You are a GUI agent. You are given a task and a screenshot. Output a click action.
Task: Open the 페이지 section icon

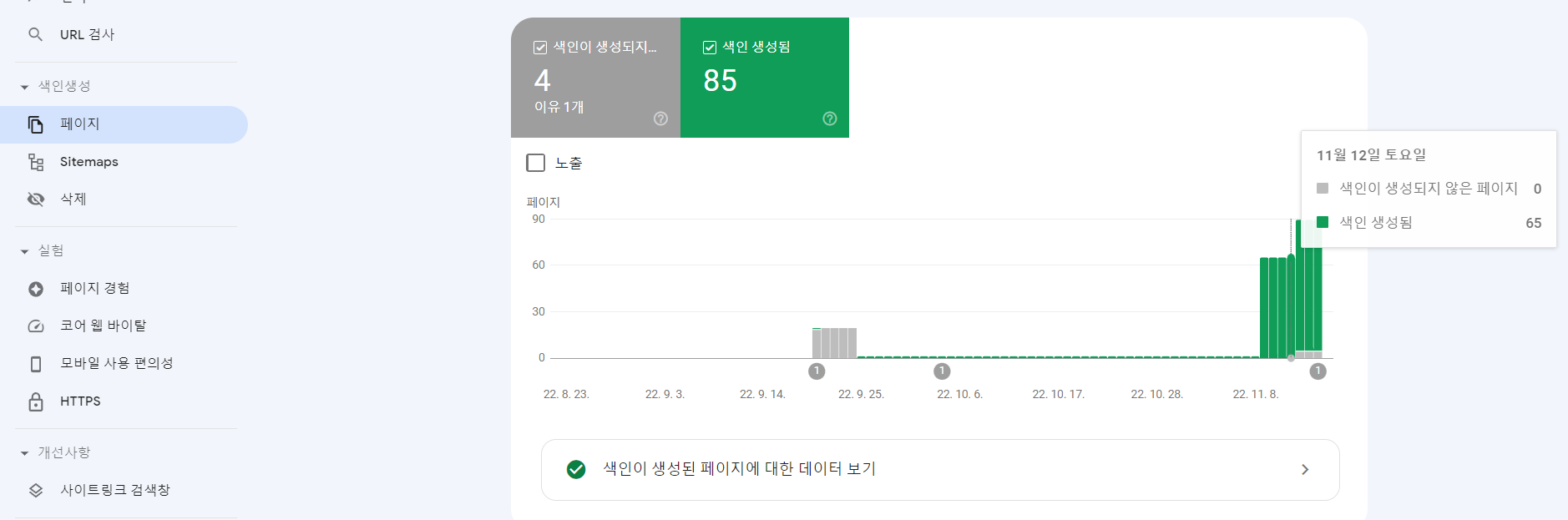(36, 124)
